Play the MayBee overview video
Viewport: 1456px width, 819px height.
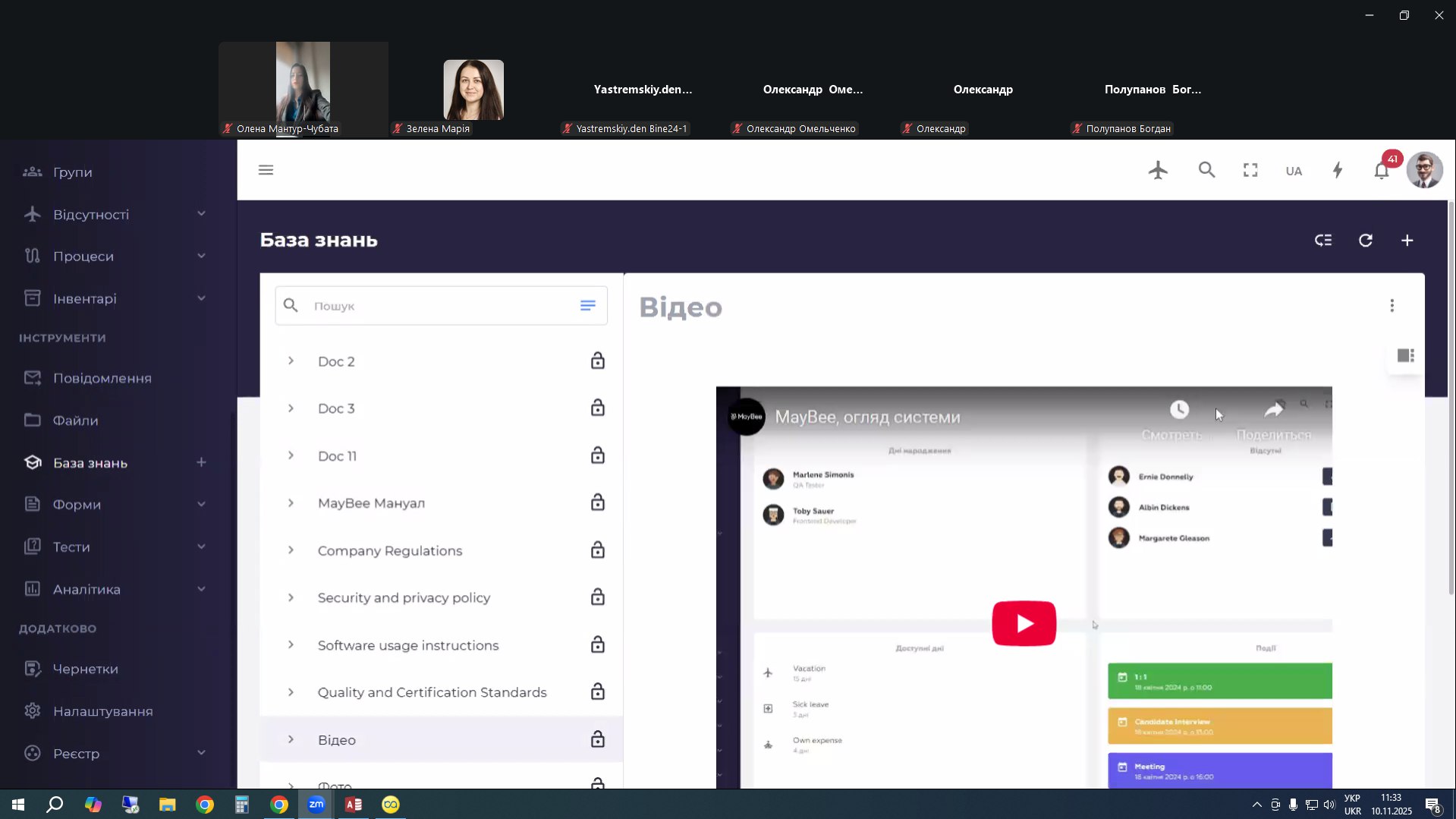1024,623
